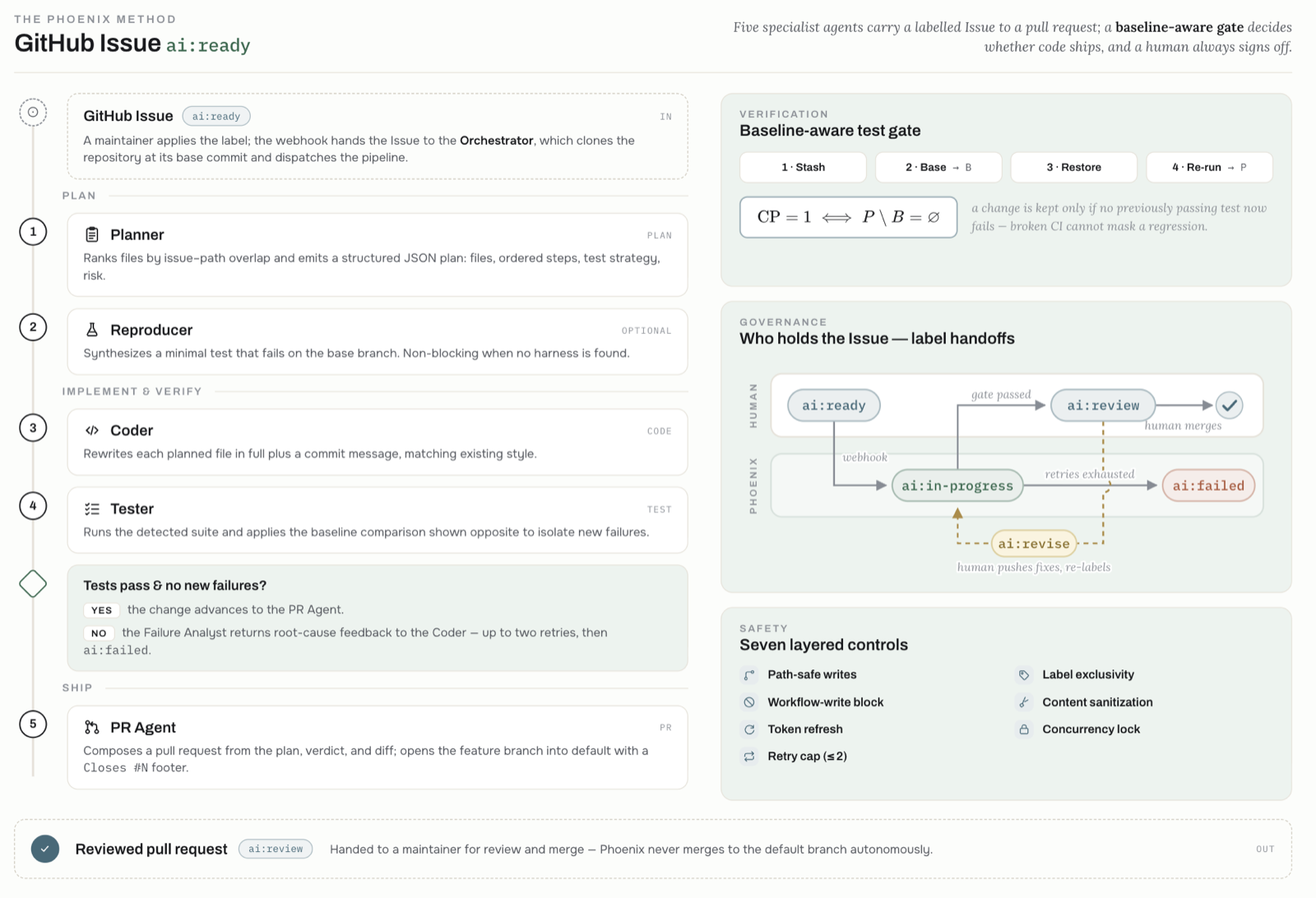Click the human merges checkmark circle
This screenshot has height=898, width=1316.
1229,405
